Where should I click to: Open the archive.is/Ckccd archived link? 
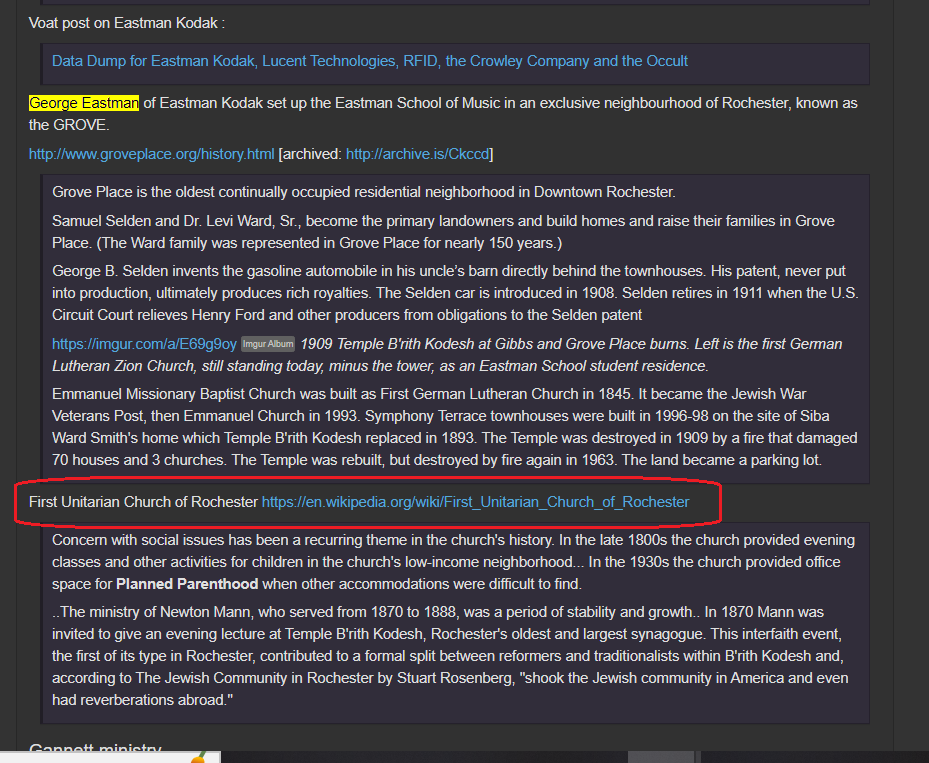pos(418,154)
